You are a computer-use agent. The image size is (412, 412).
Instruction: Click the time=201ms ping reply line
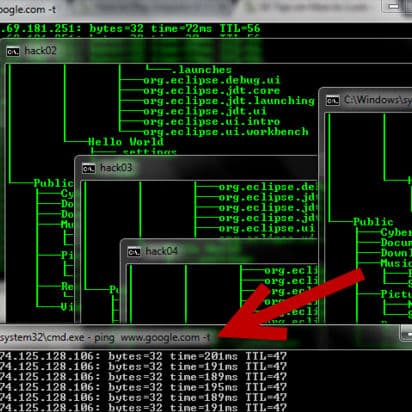143,357
